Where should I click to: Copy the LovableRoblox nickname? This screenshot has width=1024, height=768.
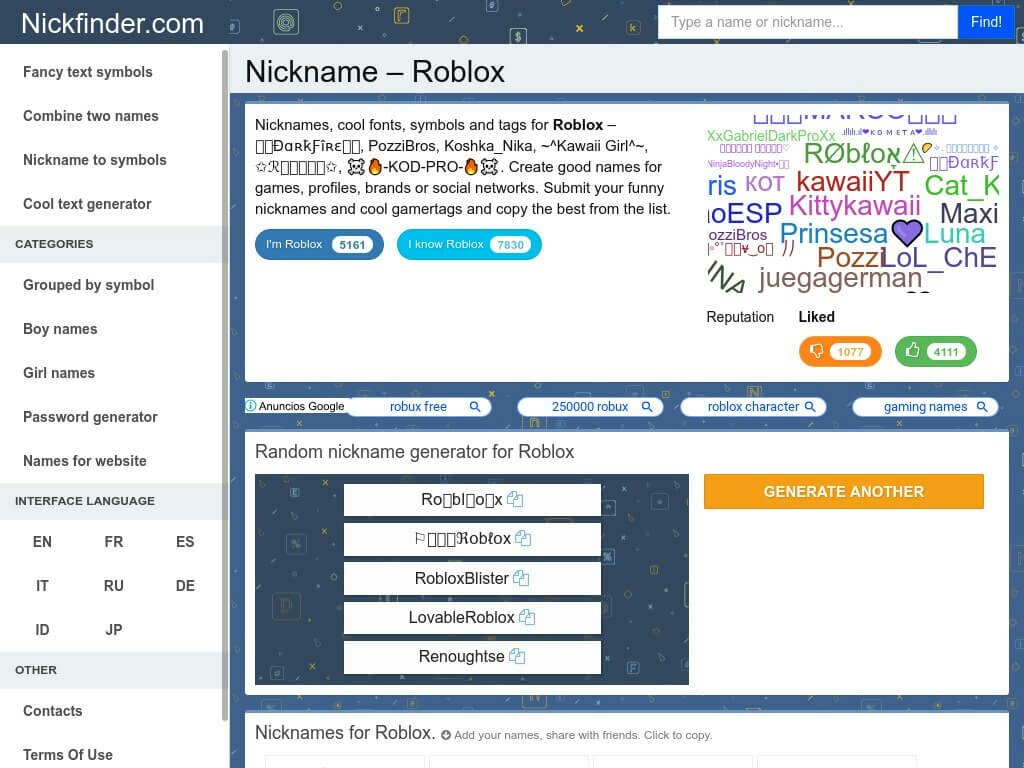coord(527,617)
